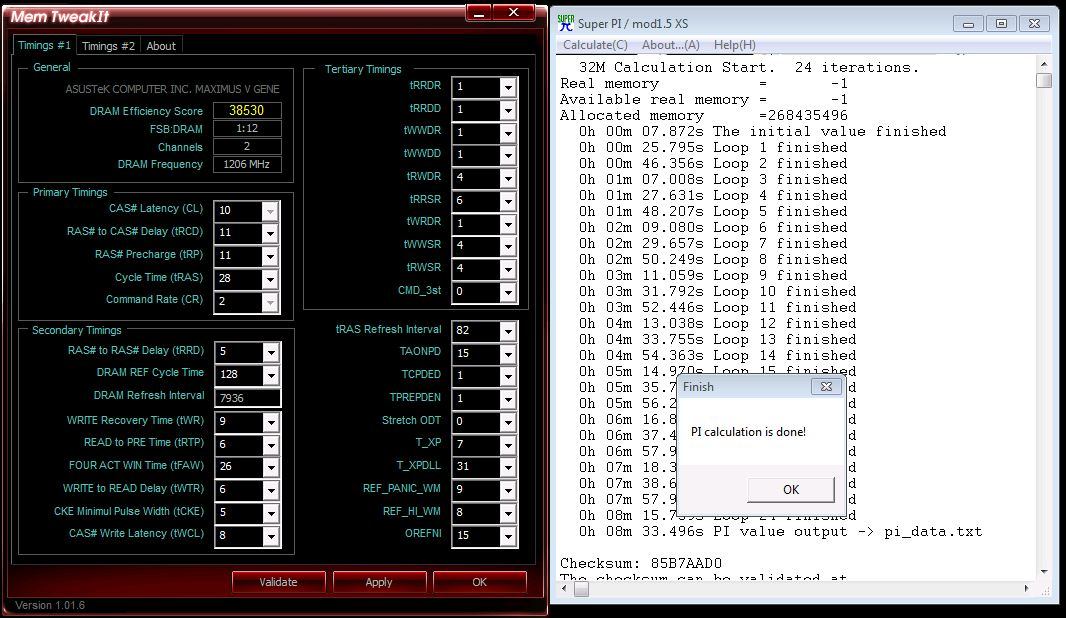Click OK button in Mem TweakIt
Viewport: 1066px width, 618px height.
pyautogui.click(x=479, y=582)
